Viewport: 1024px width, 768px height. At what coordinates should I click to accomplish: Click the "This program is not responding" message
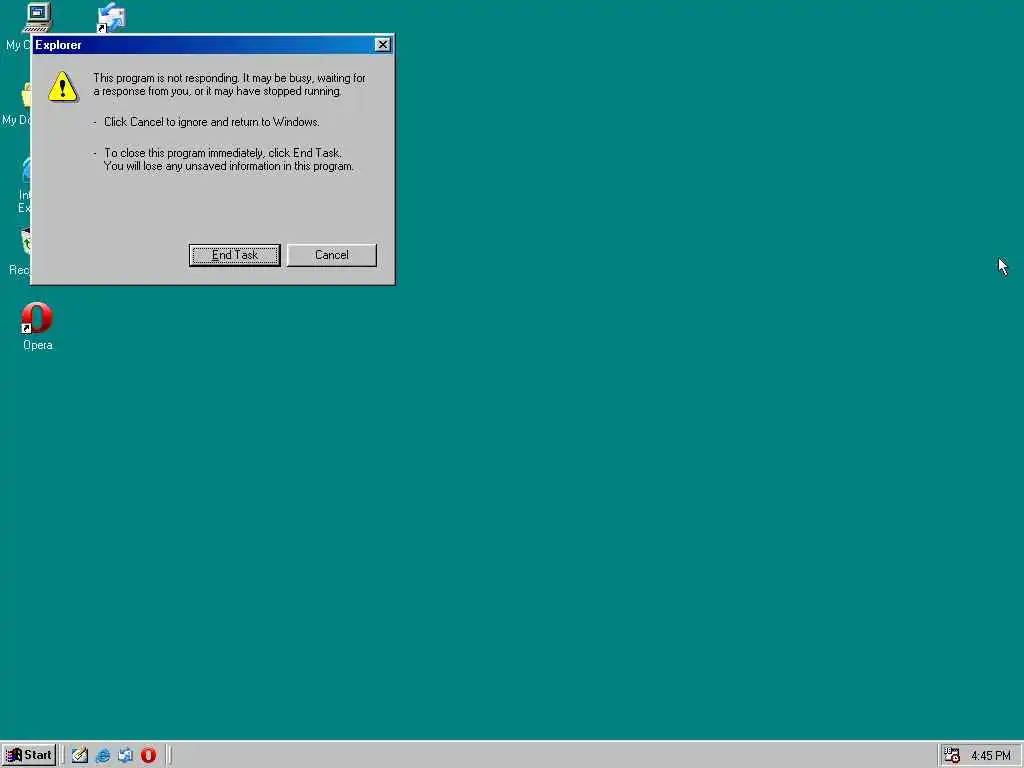(229, 84)
